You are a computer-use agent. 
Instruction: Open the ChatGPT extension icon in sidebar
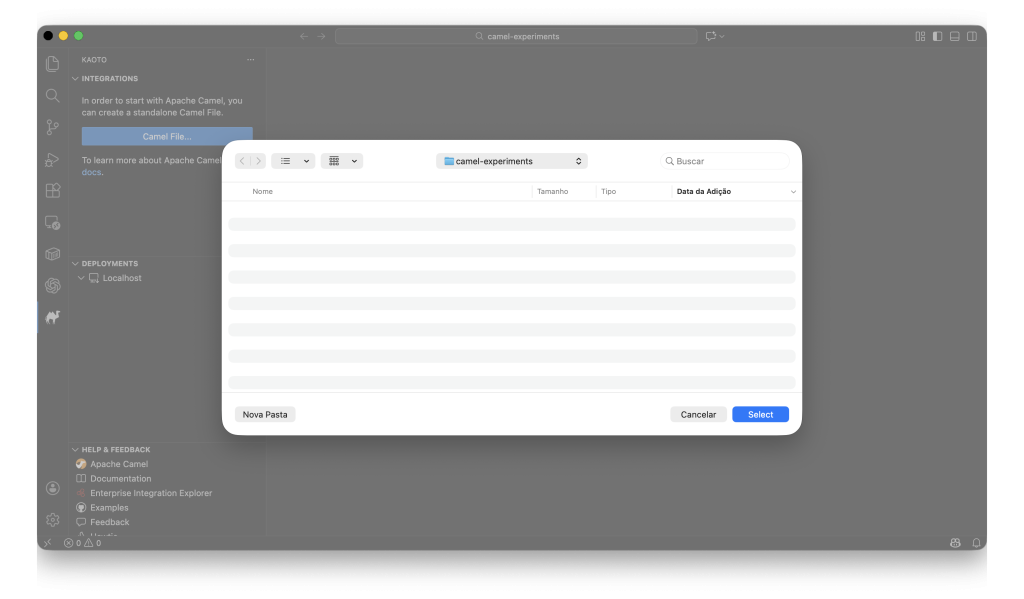click(52, 286)
